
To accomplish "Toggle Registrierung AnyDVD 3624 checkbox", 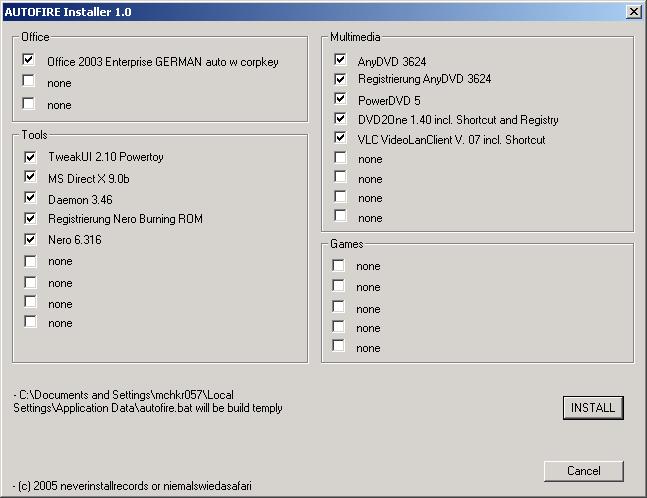I will click(340, 78).
